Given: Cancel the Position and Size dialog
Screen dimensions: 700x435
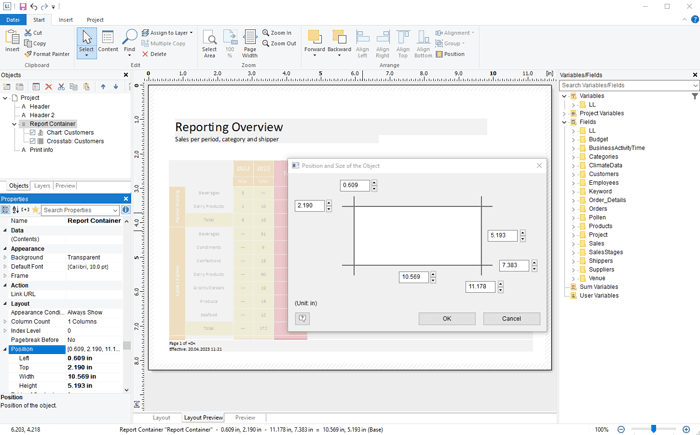Looking at the screenshot, I should point(511,319).
